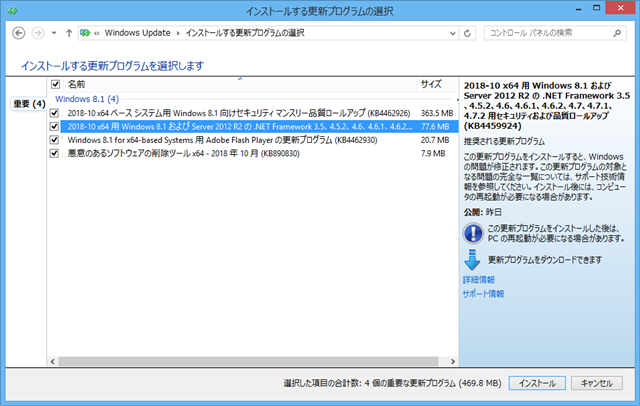This screenshot has height=406, width=640.
Task: Maximize the update selection window
Action: [x=596, y=8]
